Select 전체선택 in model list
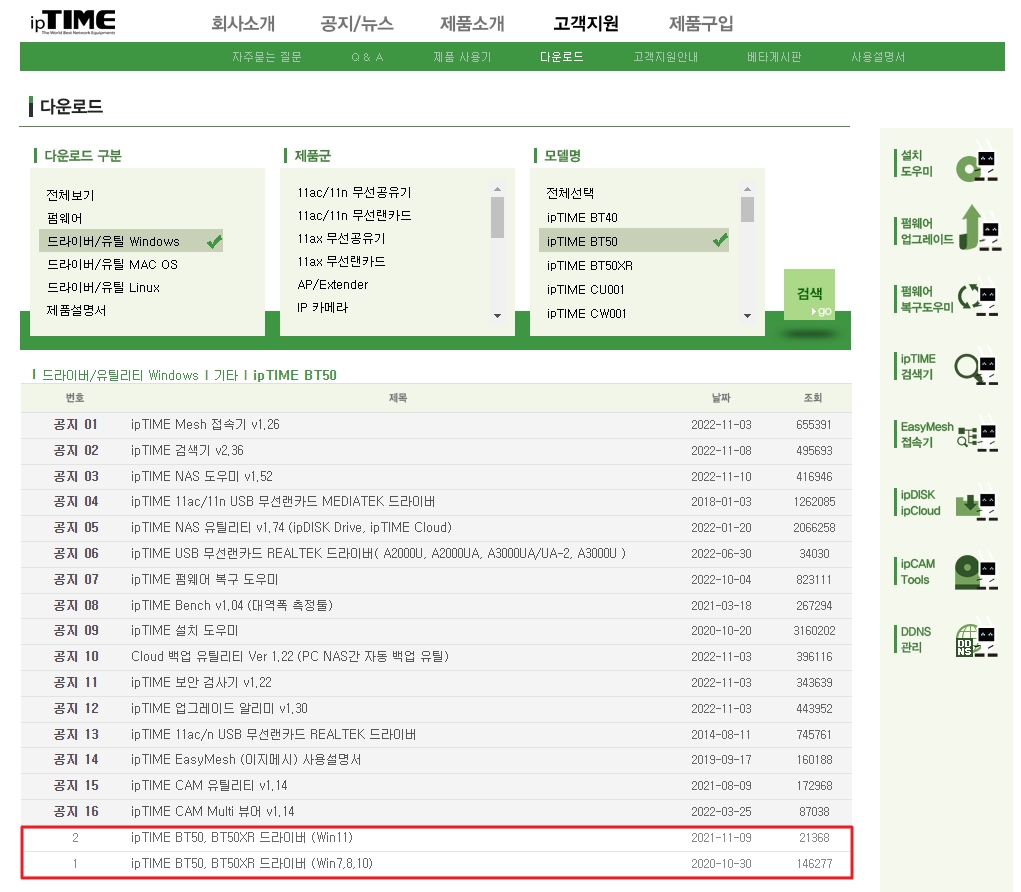 pyautogui.click(x=570, y=193)
